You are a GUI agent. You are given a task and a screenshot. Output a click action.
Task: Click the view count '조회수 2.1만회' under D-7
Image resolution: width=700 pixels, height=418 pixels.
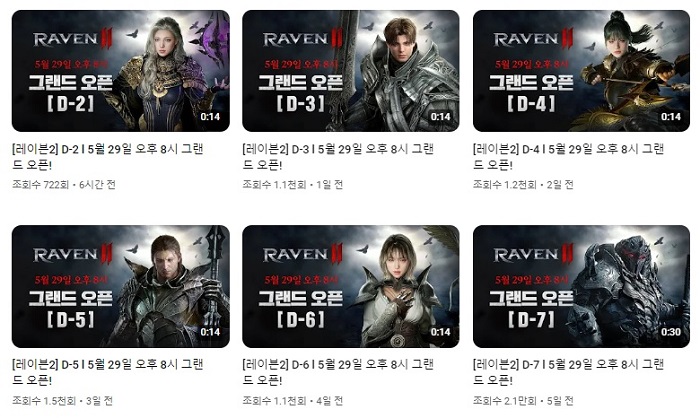(x=504, y=401)
